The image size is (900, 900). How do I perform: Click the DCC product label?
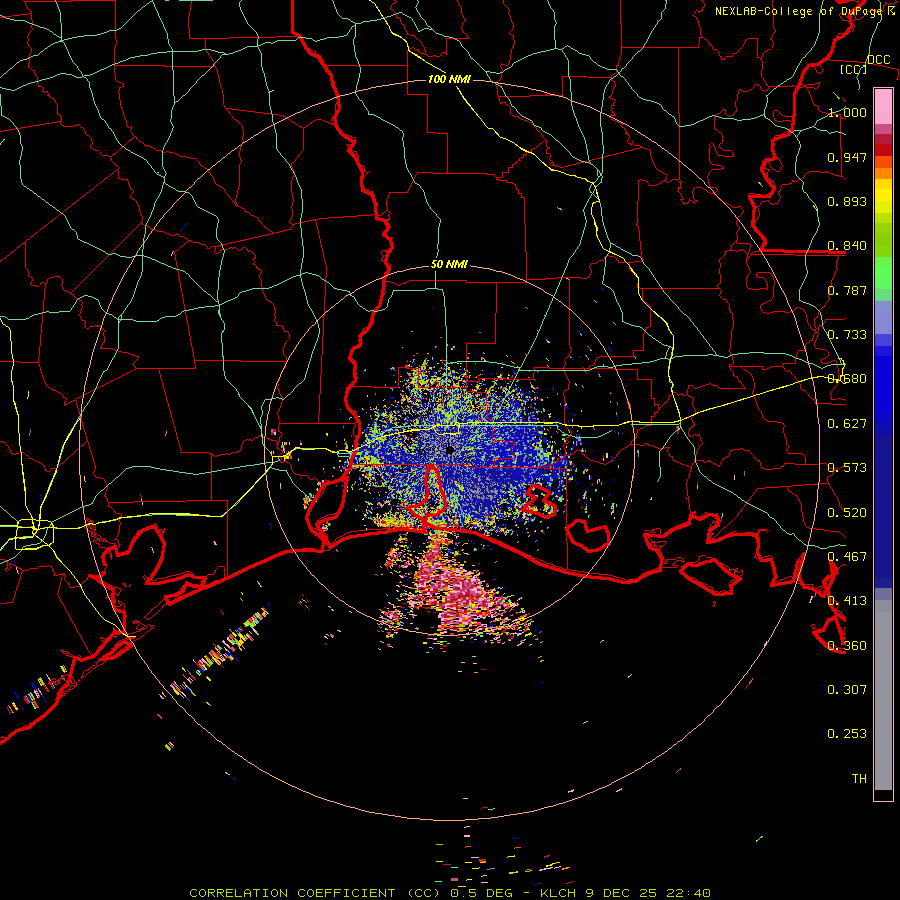(878, 60)
